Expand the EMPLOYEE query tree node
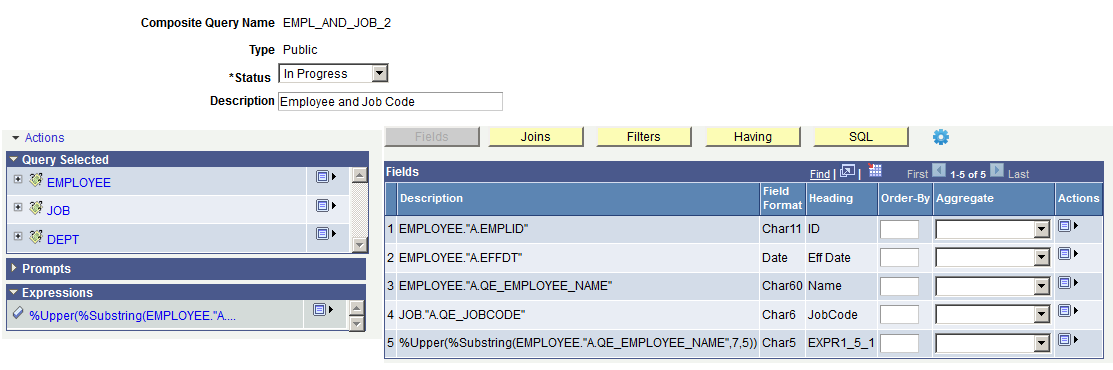 tap(18, 180)
